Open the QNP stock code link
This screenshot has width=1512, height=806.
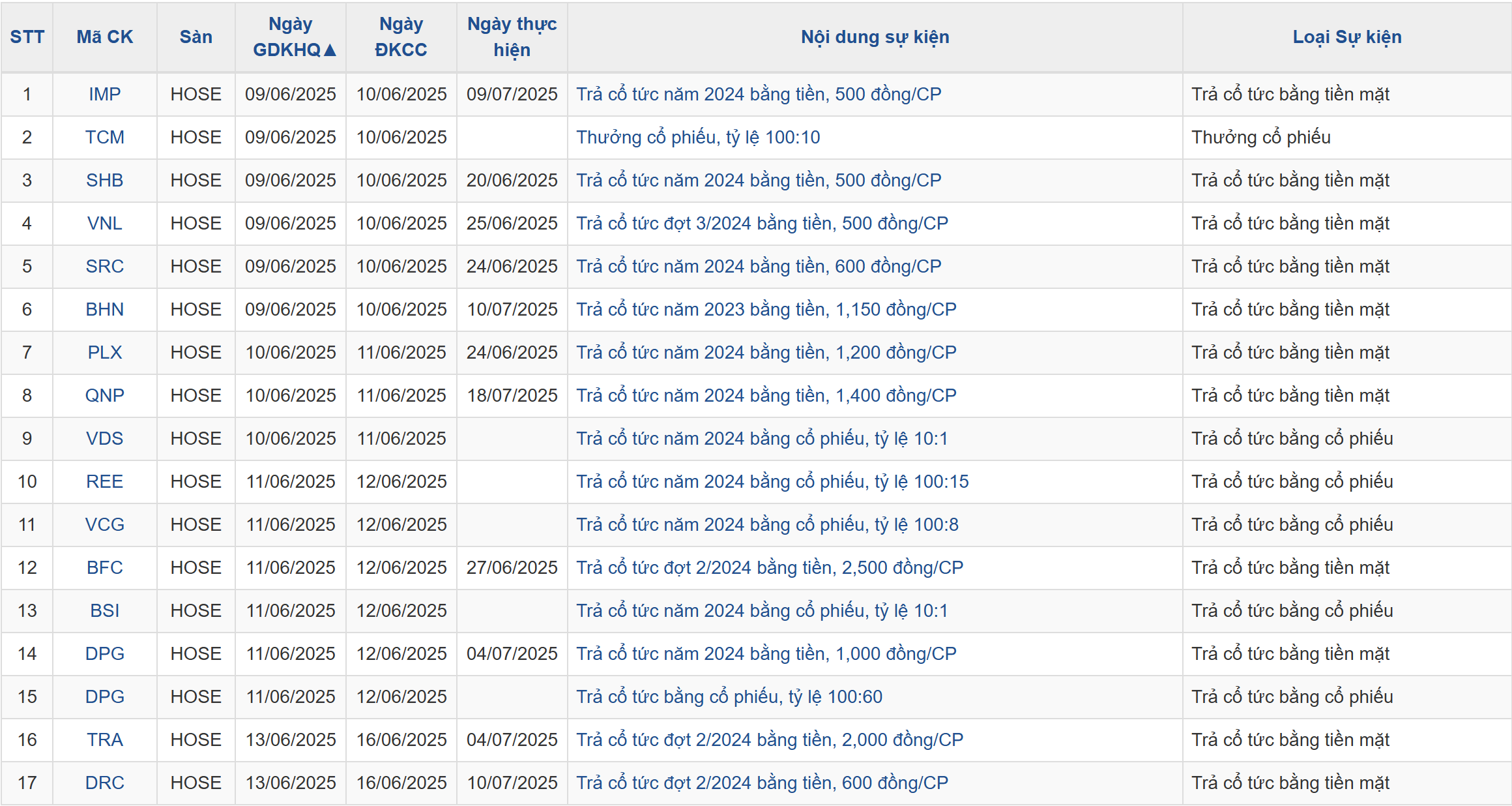click(104, 395)
